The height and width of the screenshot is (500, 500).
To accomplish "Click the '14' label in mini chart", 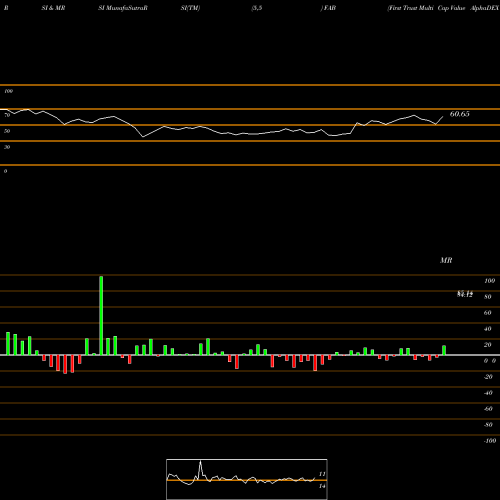I will 322,486.
